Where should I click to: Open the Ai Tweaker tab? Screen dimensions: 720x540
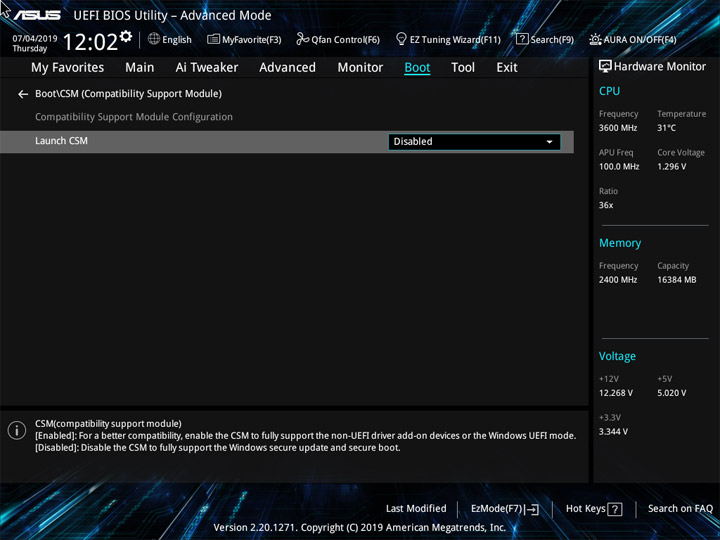coord(207,68)
